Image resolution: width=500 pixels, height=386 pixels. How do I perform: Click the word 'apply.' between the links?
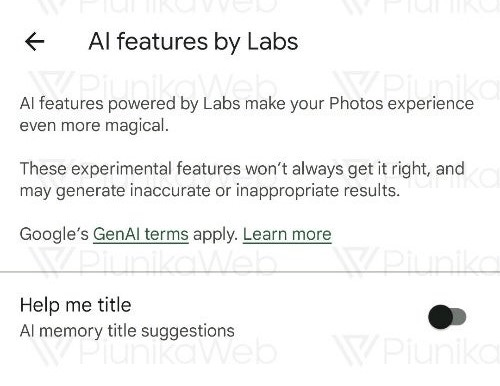[215, 235]
